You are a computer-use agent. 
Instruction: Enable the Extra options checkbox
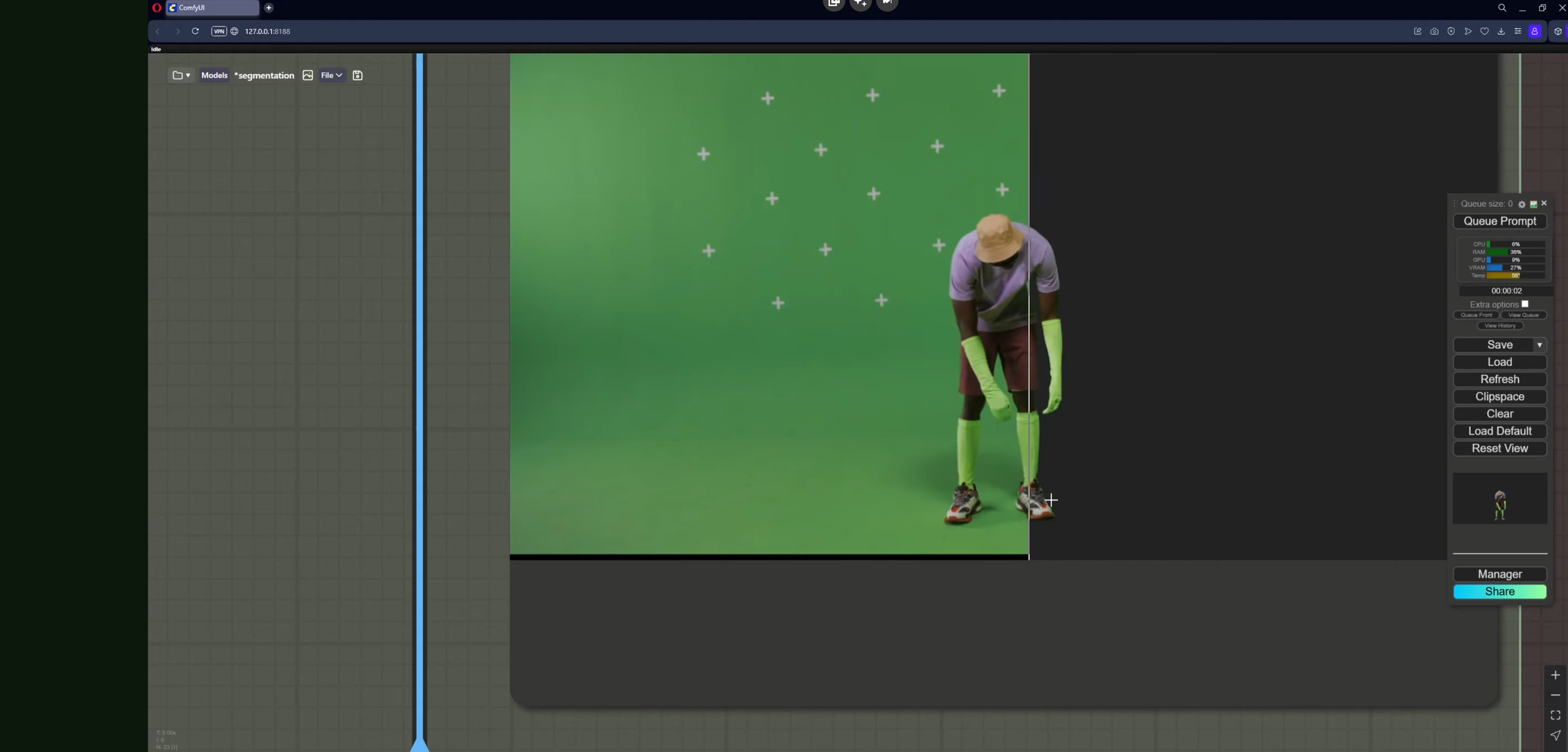coord(1525,304)
